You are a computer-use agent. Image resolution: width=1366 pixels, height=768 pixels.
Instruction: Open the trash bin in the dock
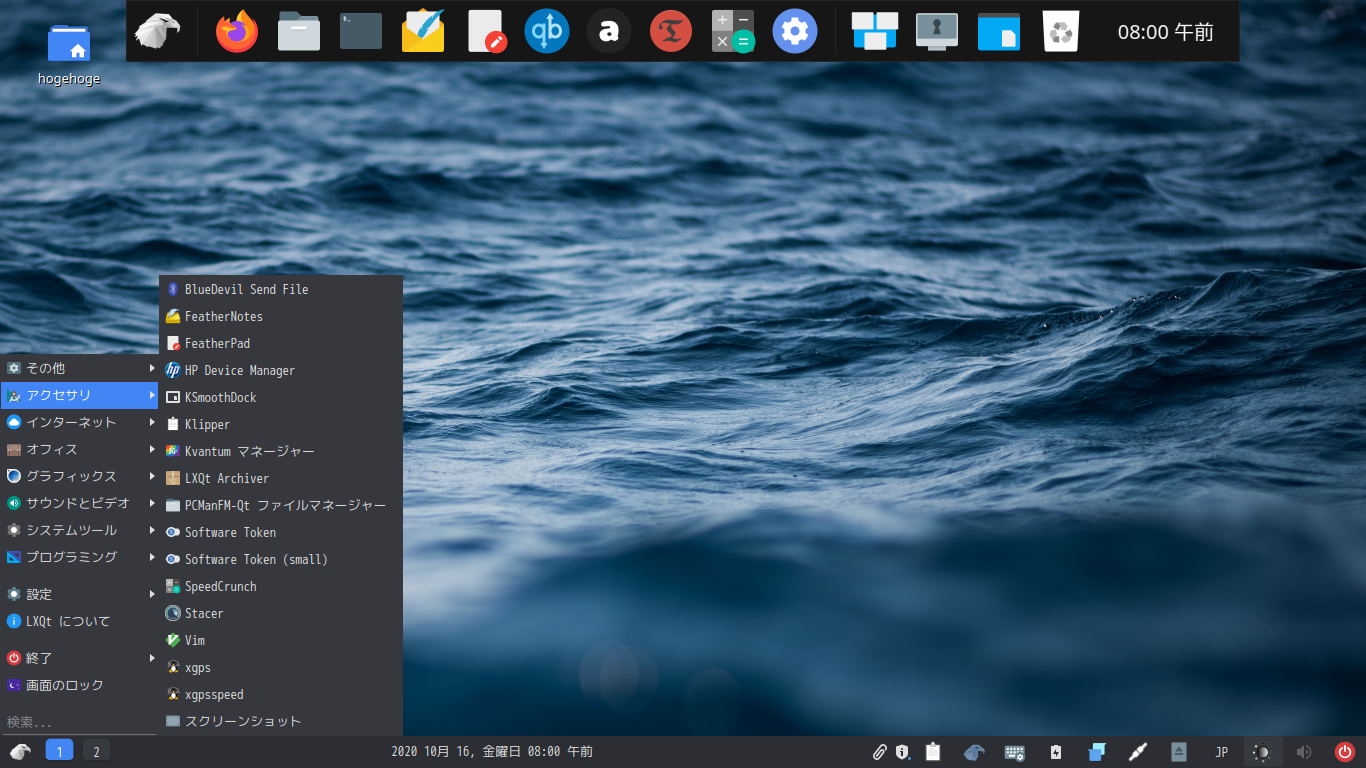[x=1059, y=32]
